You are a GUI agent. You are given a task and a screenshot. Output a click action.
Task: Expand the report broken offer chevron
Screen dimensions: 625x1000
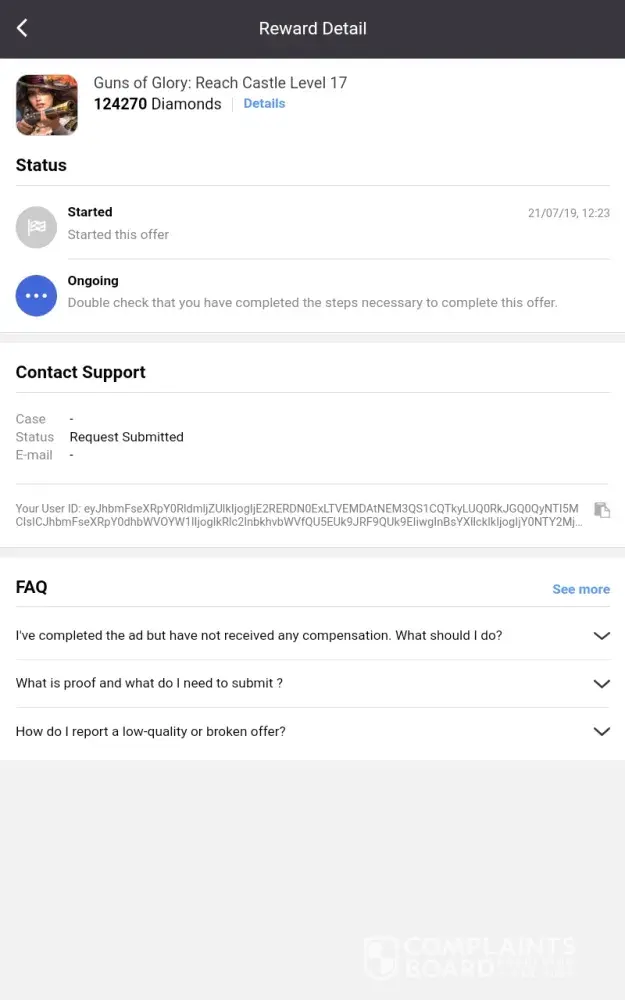pyautogui.click(x=601, y=732)
